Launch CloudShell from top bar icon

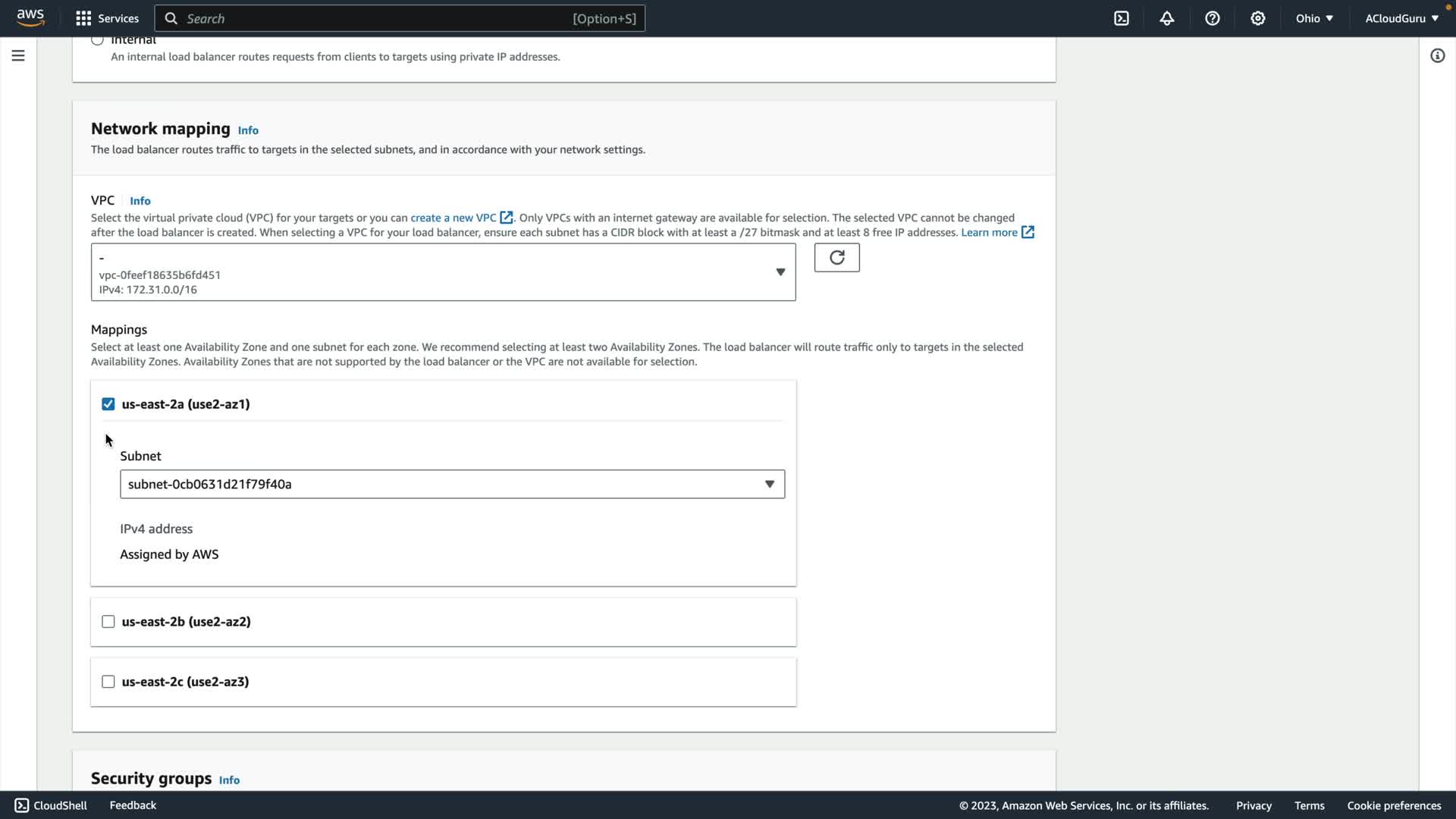[x=1122, y=18]
